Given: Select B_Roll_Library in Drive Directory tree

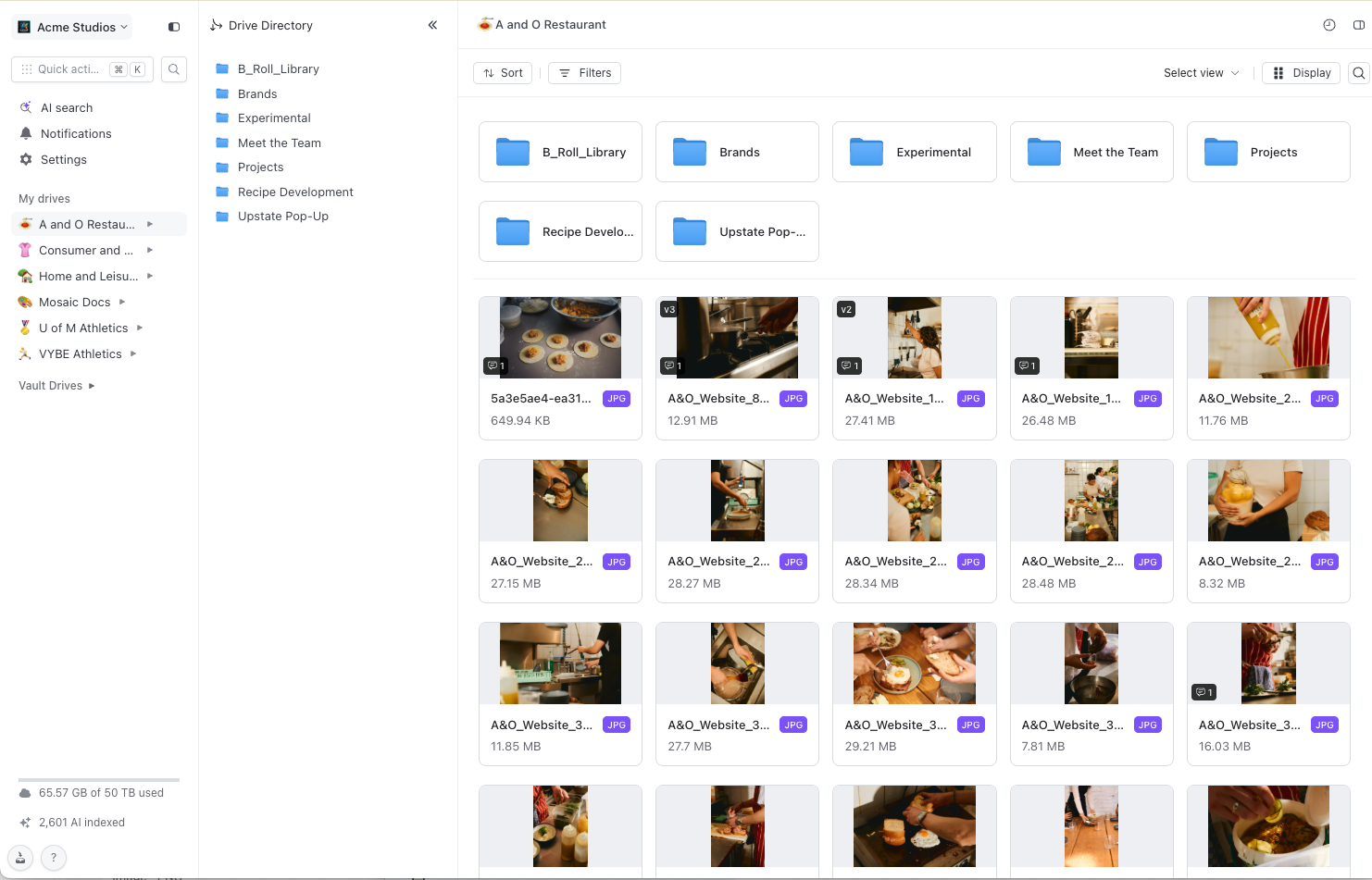Looking at the screenshot, I should coord(278,69).
